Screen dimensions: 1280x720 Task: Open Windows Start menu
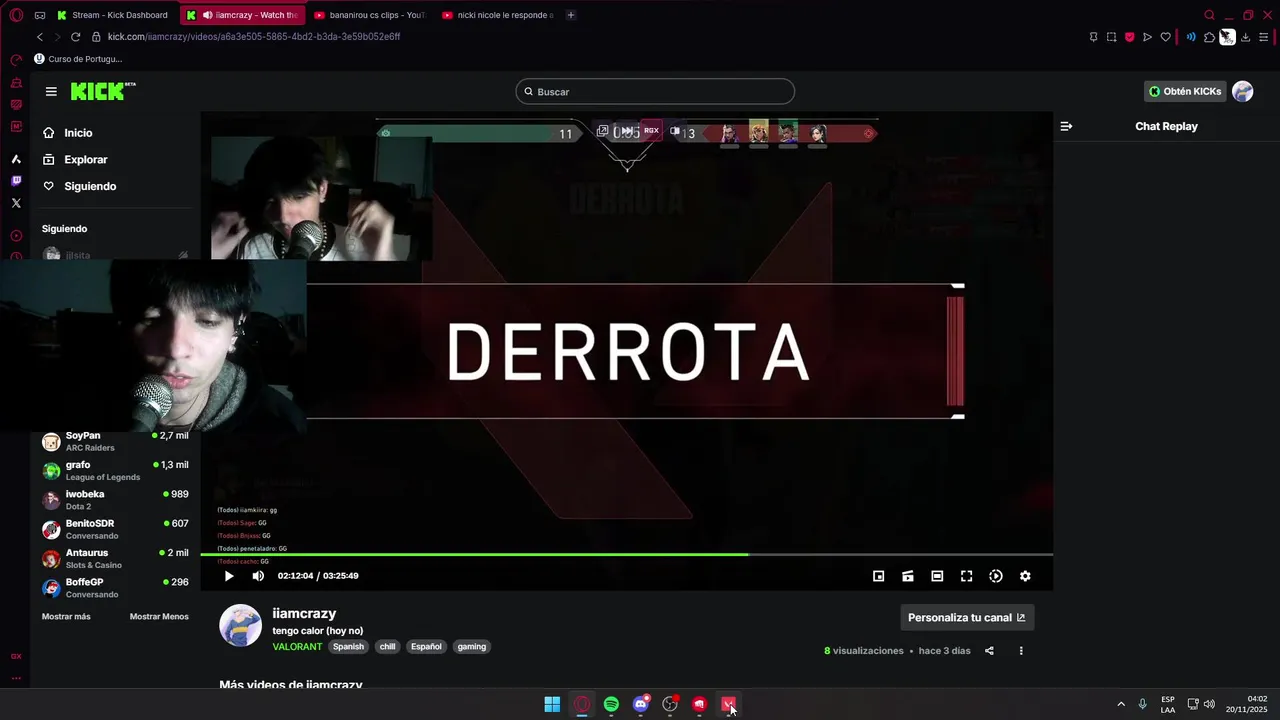click(552, 704)
